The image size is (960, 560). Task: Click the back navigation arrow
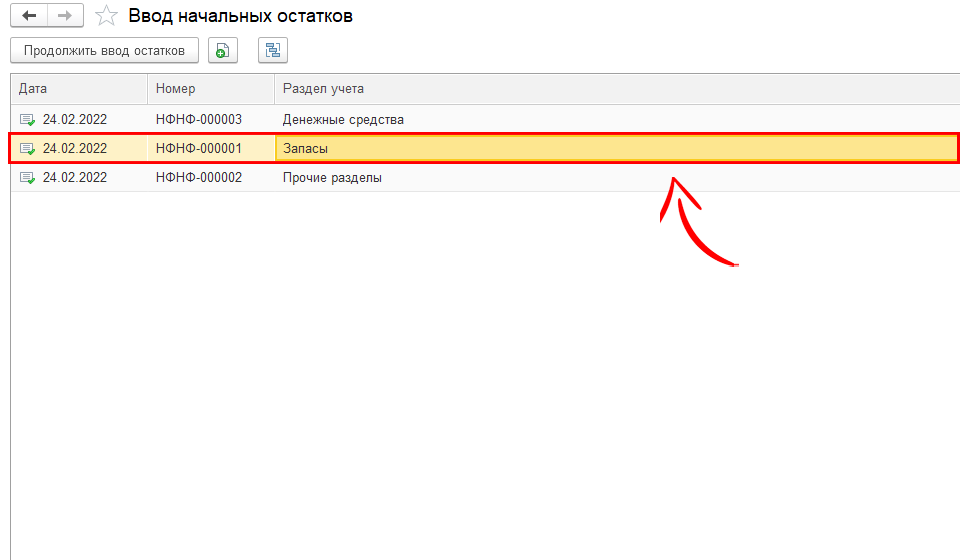tap(29, 16)
